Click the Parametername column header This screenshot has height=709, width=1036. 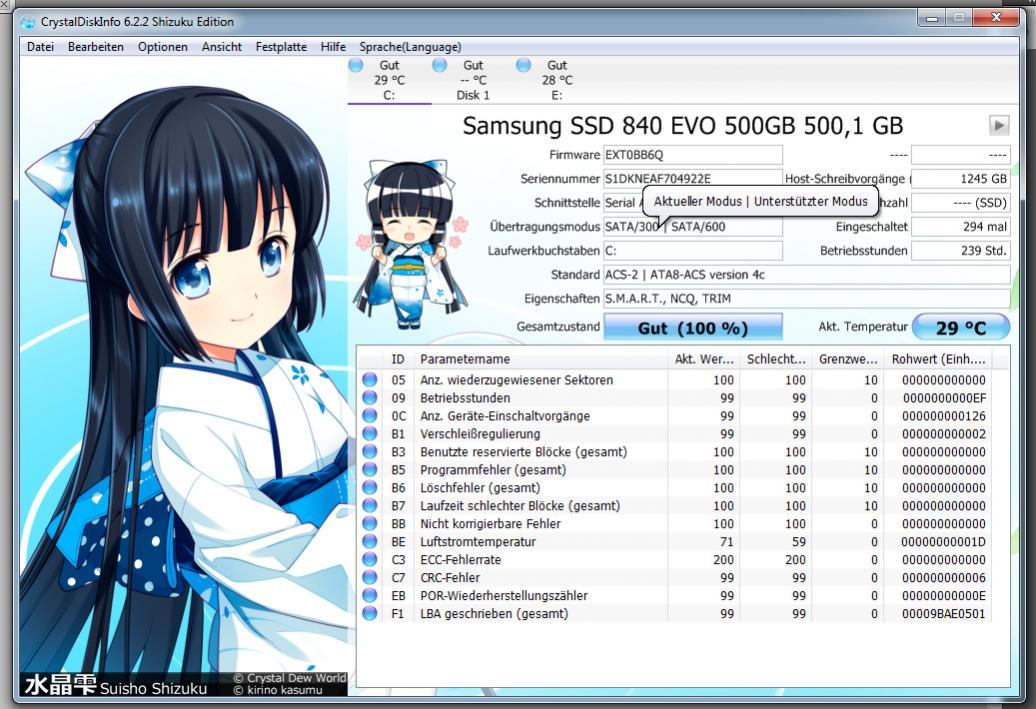540,359
